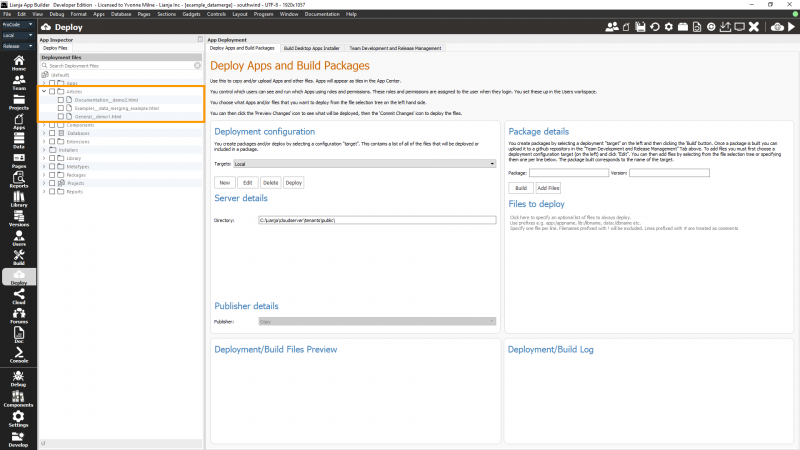This screenshot has height=450, width=800.
Task: Open the Debug icon in sidebar
Action: (18, 379)
